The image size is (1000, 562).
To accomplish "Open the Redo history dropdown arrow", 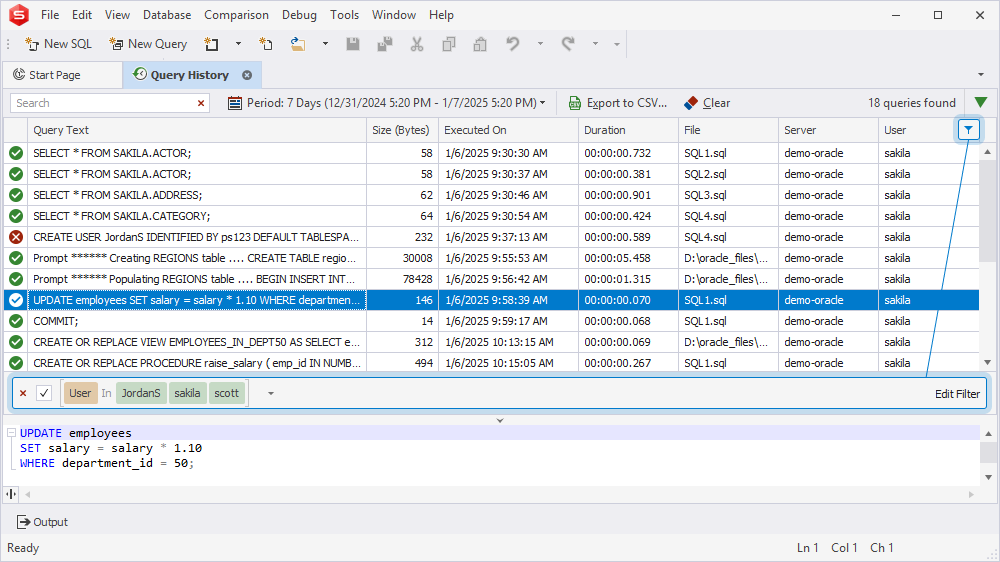I will (x=596, y=44).
